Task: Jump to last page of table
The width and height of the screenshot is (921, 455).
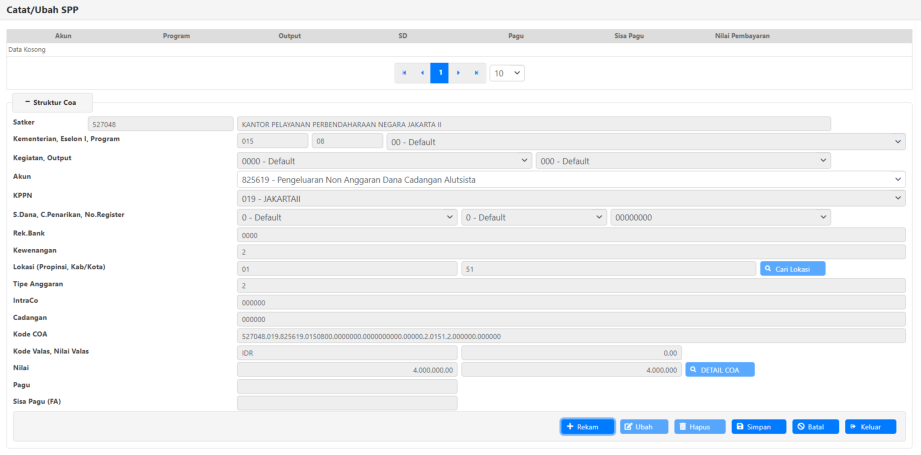Action: click(477, 73)
